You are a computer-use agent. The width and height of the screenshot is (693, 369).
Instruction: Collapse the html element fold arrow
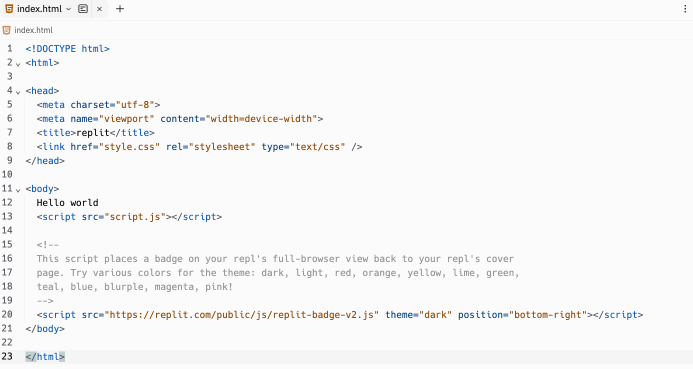pos(18,65)
